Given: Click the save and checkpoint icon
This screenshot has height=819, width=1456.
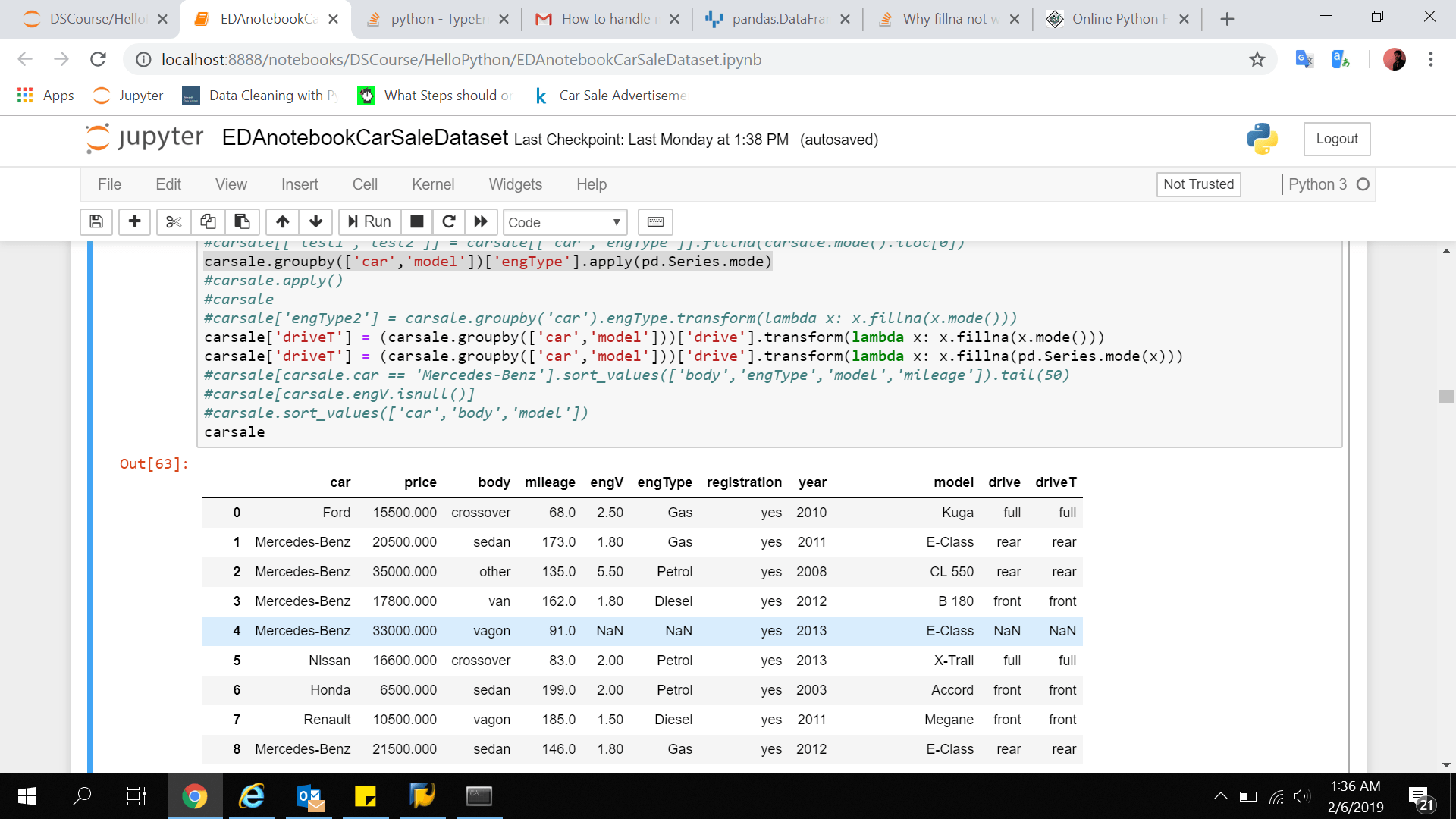Looking at the screenshot, I should pos(96,221).
